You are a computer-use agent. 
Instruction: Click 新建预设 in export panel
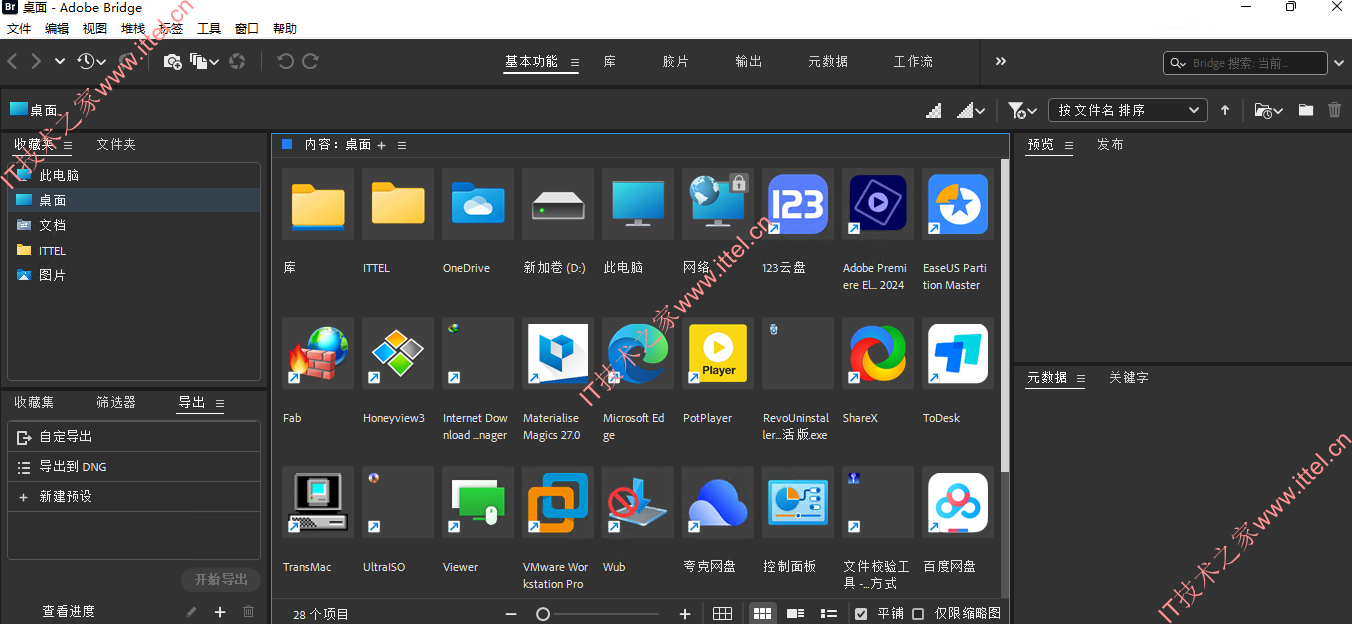point(134,497)
